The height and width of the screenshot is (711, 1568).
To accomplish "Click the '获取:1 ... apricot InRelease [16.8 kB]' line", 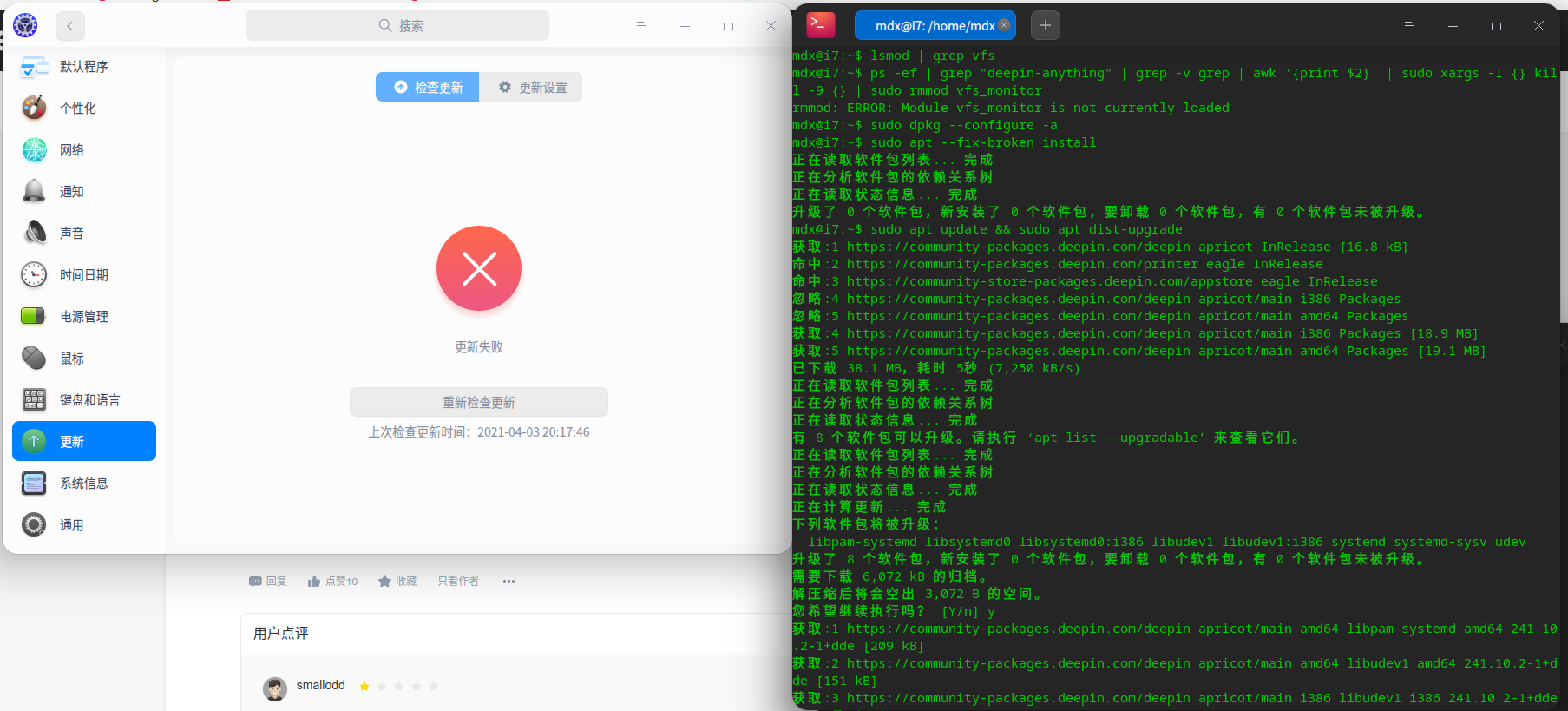I will click(x=1100, y=247).
